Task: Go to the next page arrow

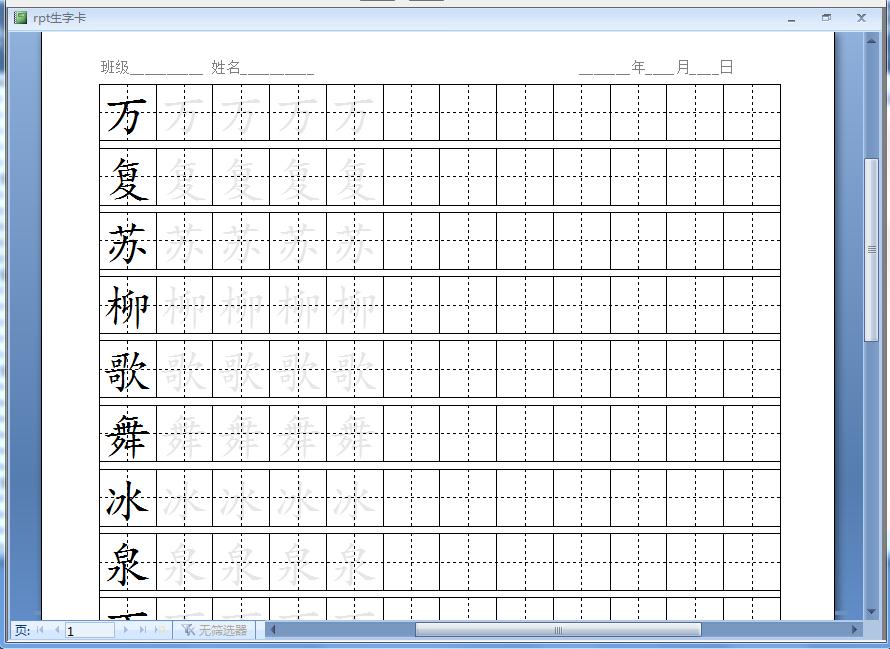Action: click(126, 630)
